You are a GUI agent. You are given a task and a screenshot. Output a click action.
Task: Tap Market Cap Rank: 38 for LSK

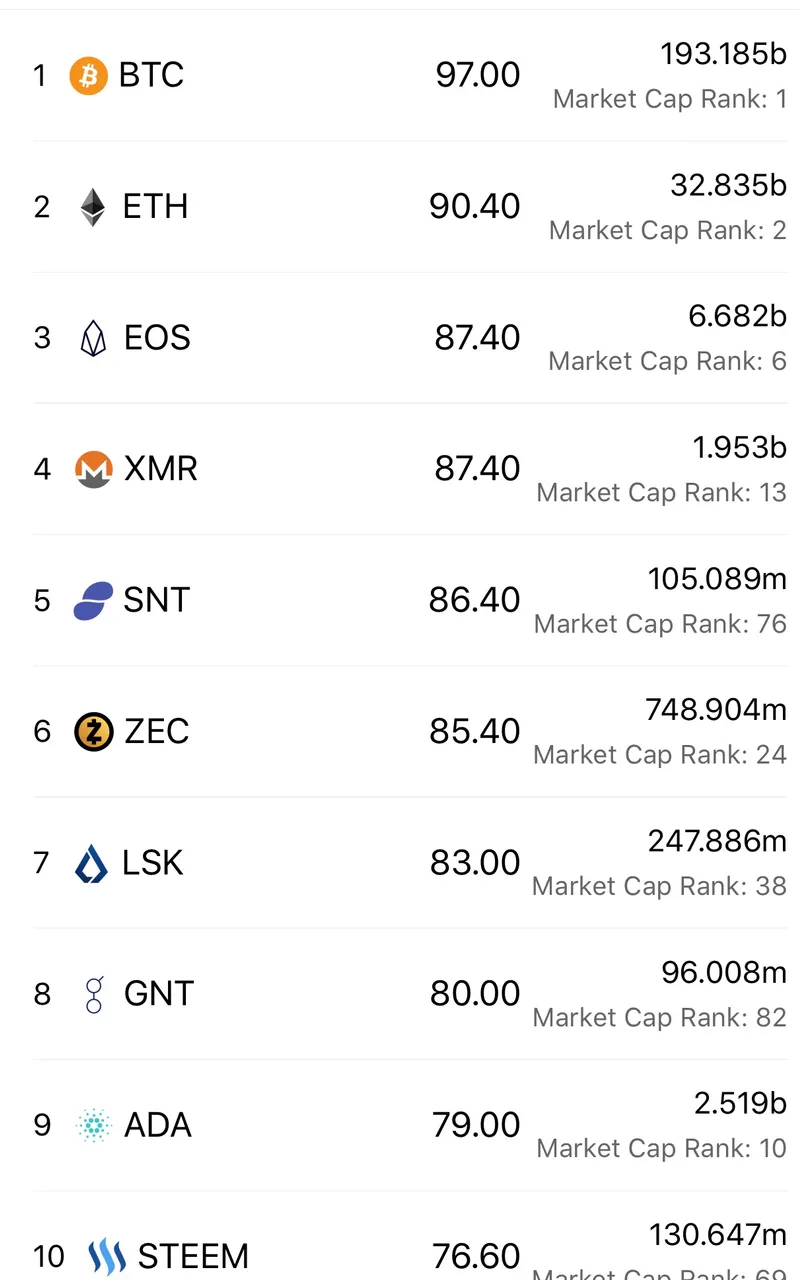click(660, 886)
